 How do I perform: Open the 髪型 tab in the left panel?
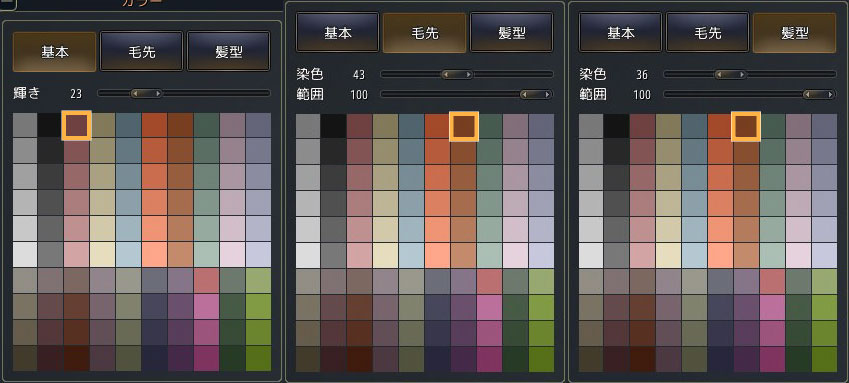[x=228, y=51]
